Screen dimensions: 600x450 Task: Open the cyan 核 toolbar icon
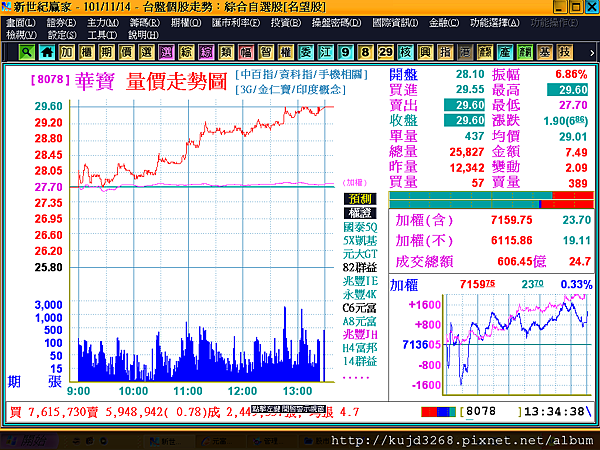point(405,52)
